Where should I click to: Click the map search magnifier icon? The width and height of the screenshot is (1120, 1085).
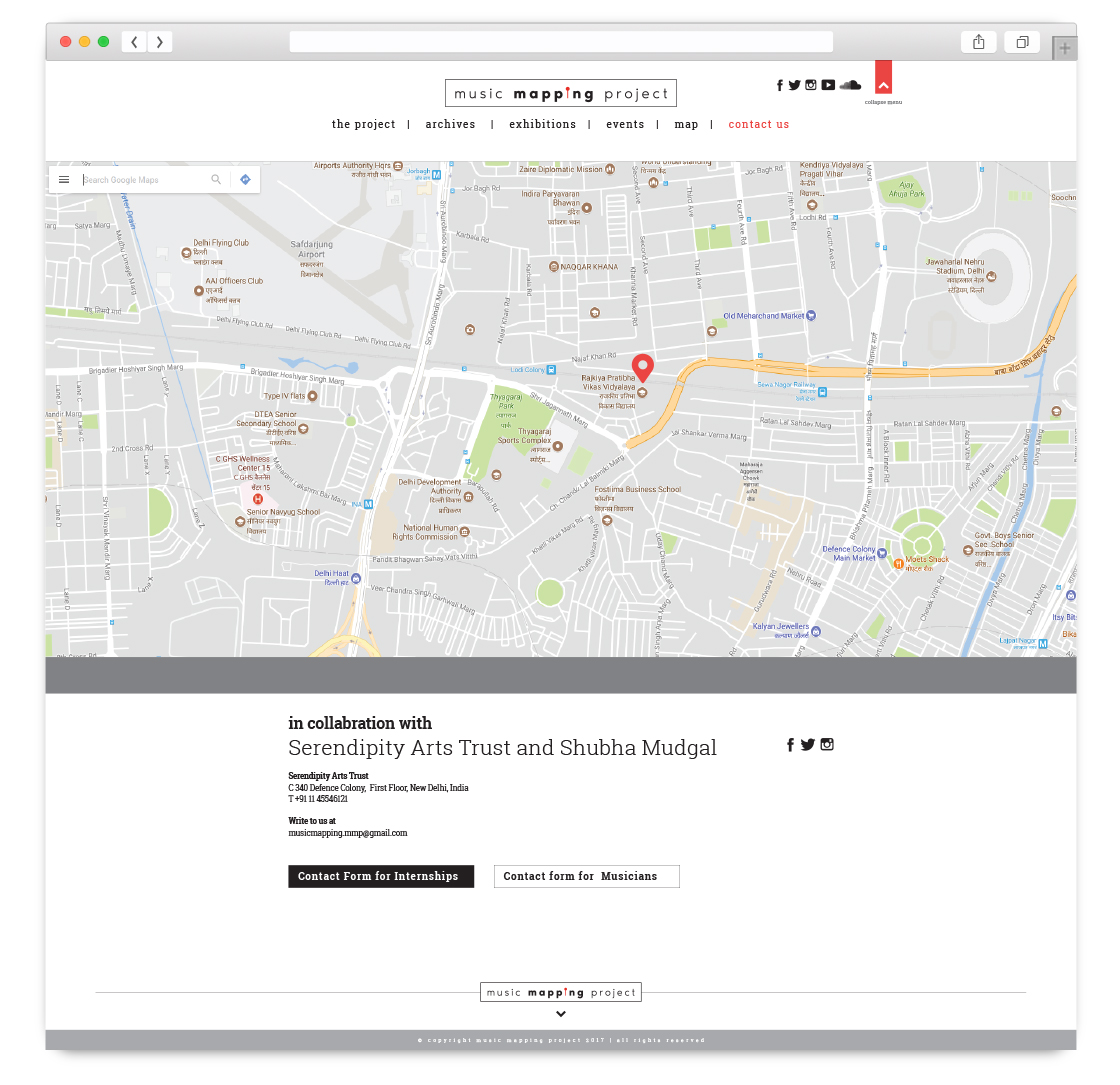[216, 179]
